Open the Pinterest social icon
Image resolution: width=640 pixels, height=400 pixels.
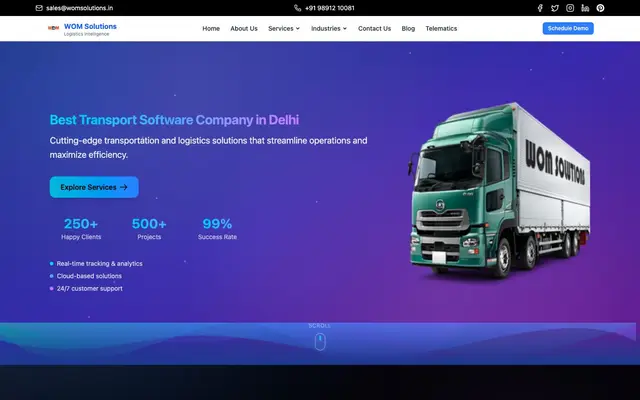pyautogui.click(x=600, y=8)
